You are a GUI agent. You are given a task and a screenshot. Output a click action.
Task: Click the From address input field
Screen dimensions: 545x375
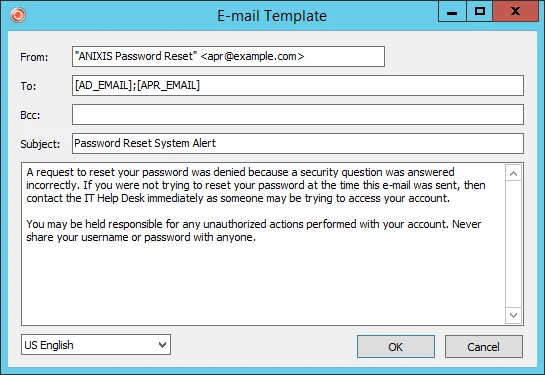point(228,56)
